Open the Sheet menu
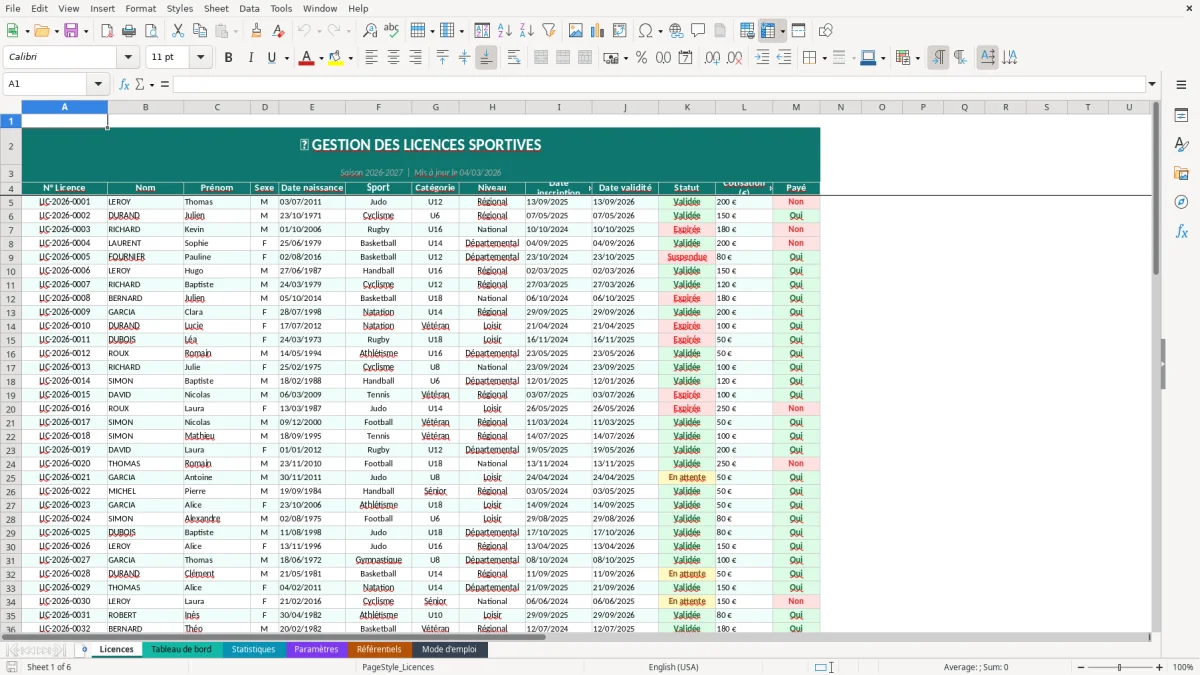The height and width of the screenshot is (675, 1200). (x=216, y=8)
